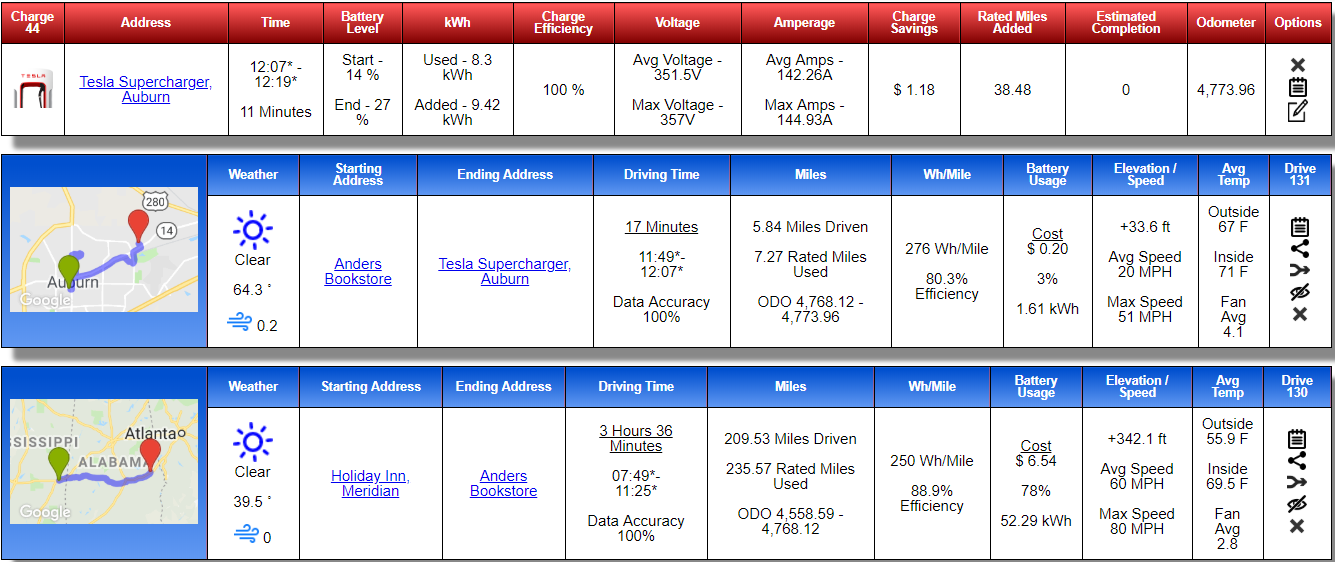Click wind icon showing 0.2

239,322
